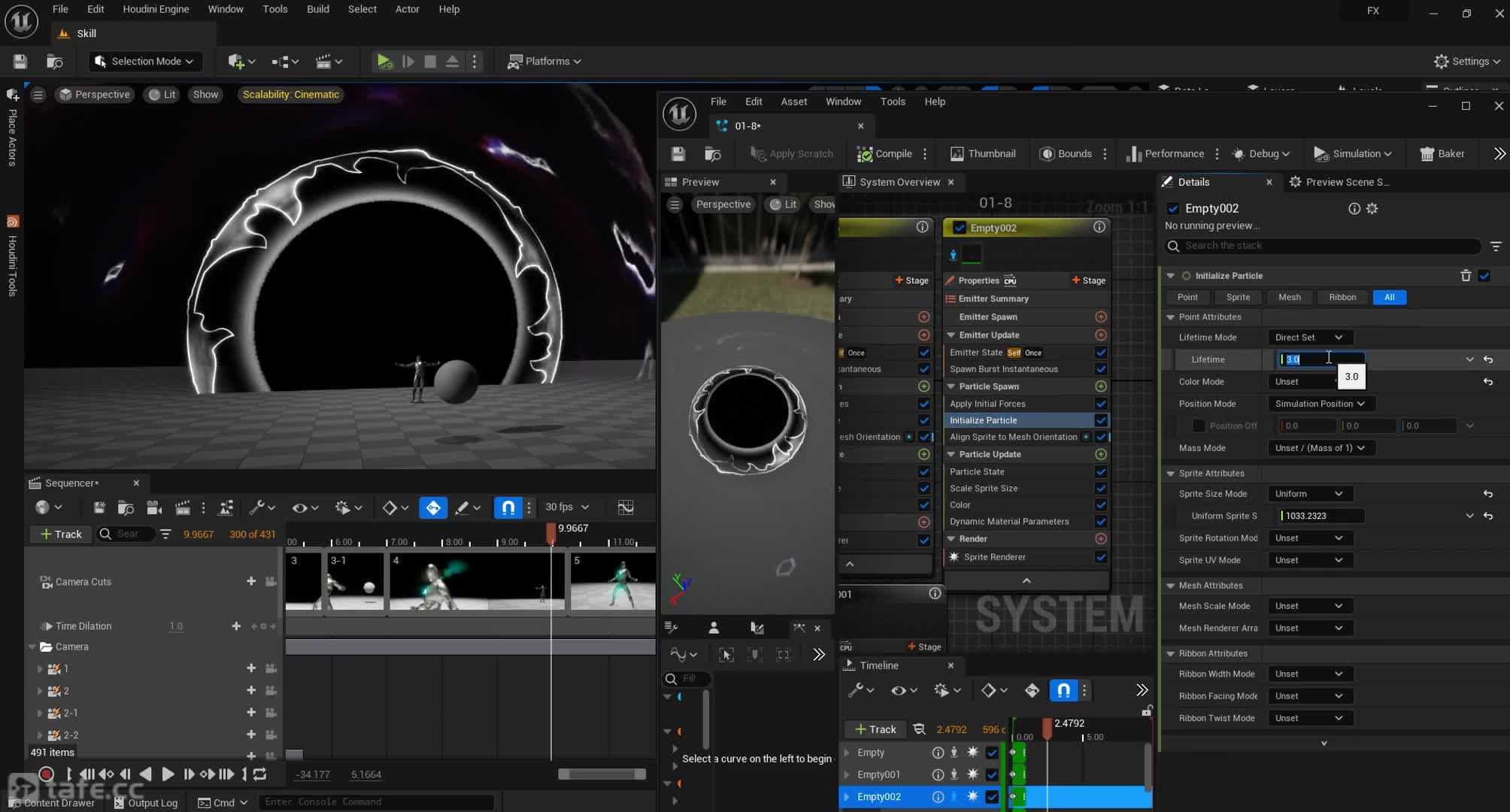This screenshot has width=1510, height=812.
Task: Select Ribbon attribute filter tab
Action: click(1342, 297)
